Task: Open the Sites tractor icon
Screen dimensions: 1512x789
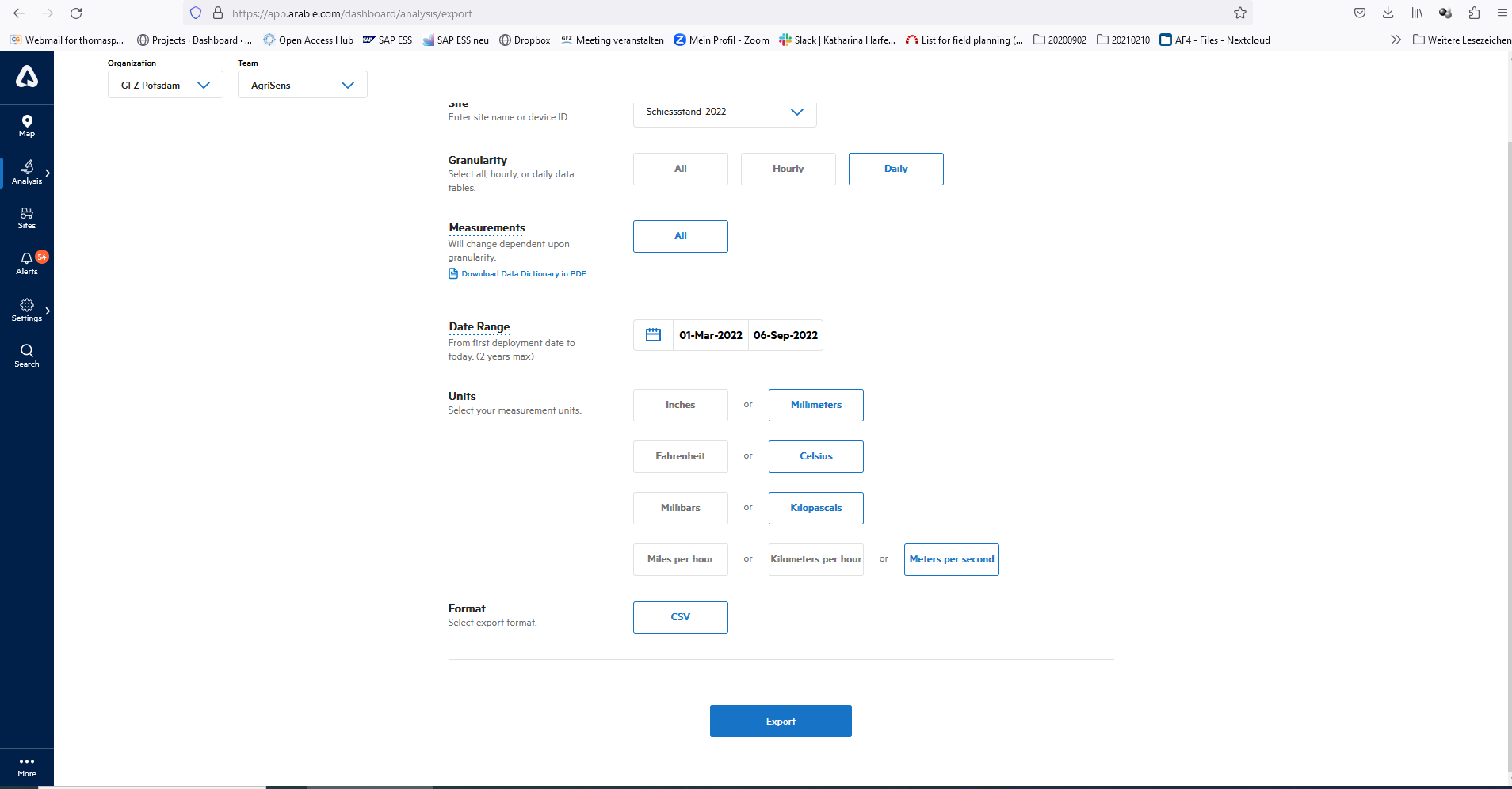Action: [27, 218]
